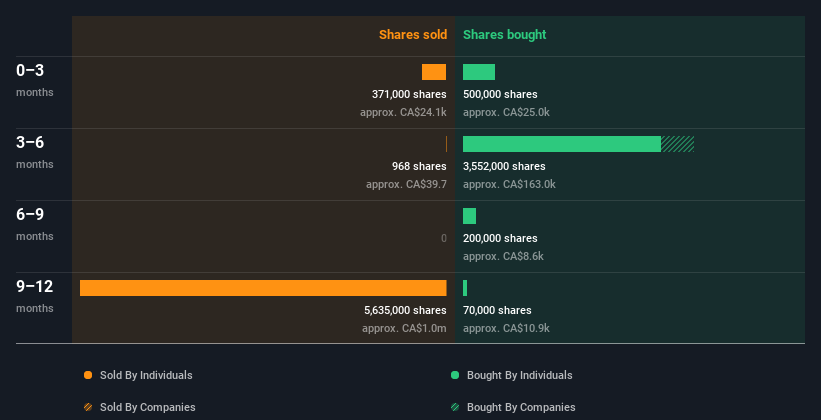
Task: Click the 5,635,000 shares value
Action: coord(405,310)
